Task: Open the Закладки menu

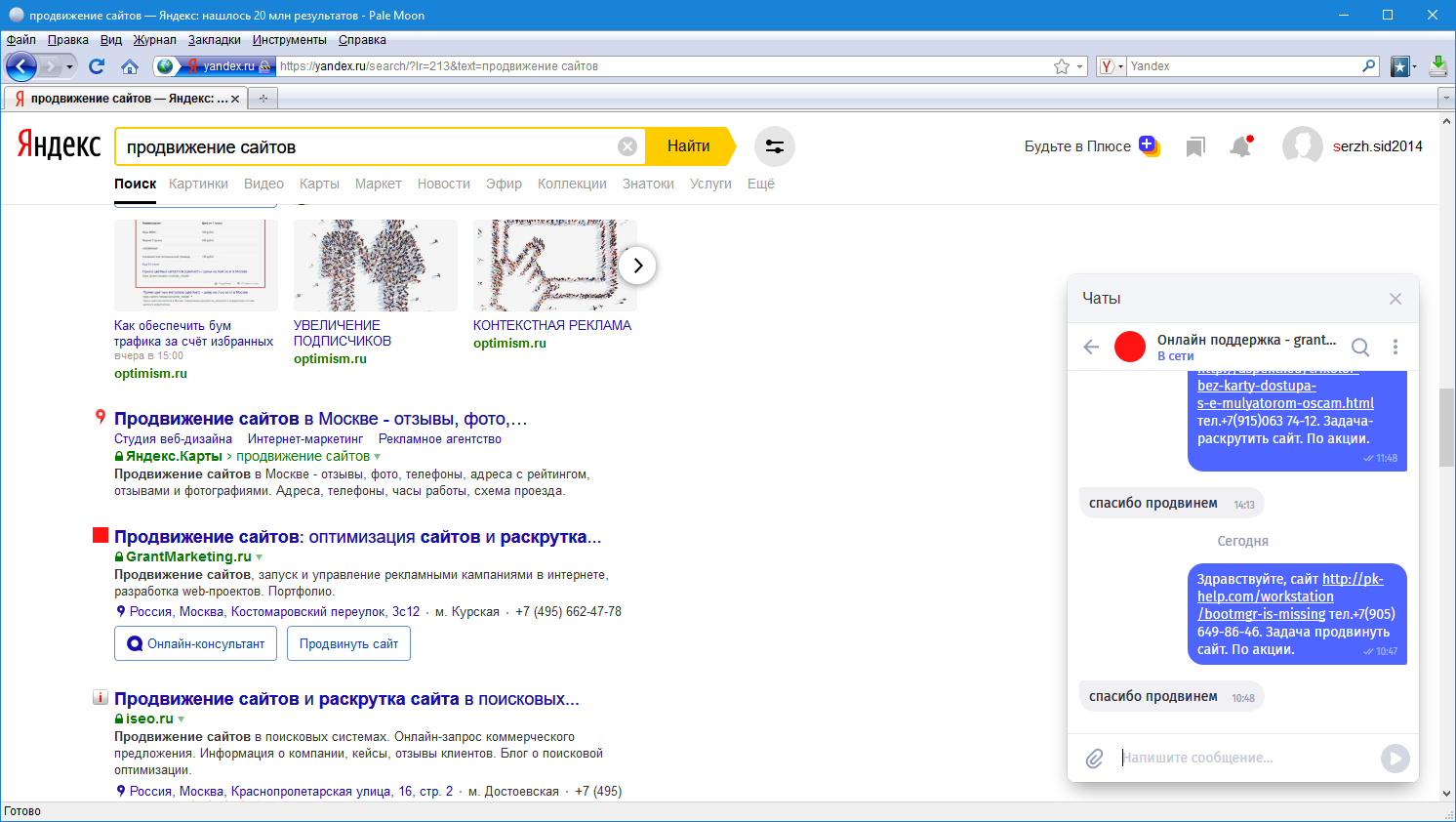Action: coord(215,40)
